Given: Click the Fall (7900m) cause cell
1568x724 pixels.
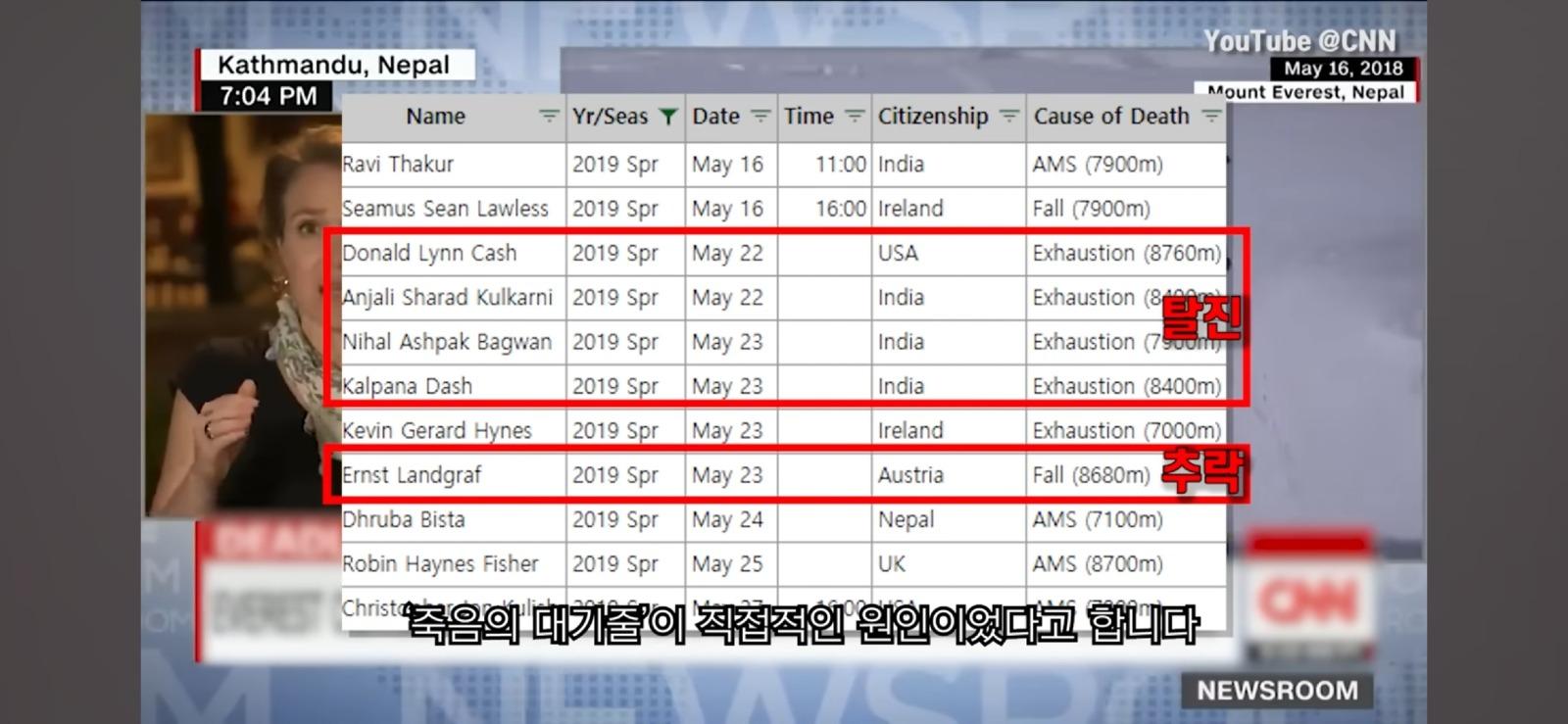Looking at the screenshot, I should click(1126, 209).
